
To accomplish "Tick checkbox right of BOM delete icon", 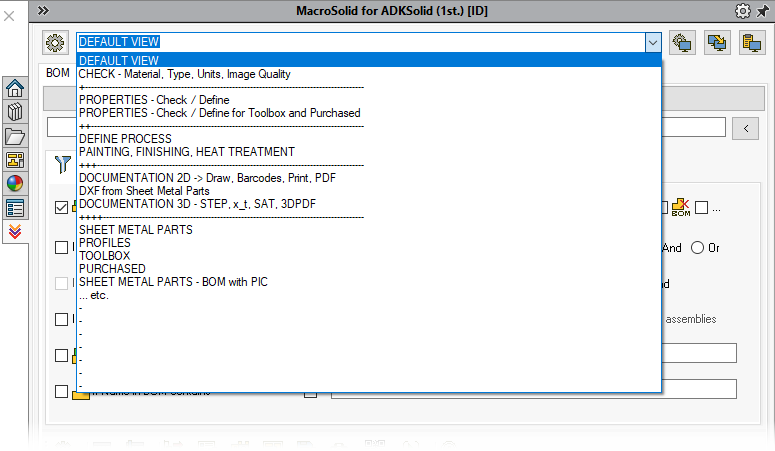I will click(701, 207).
